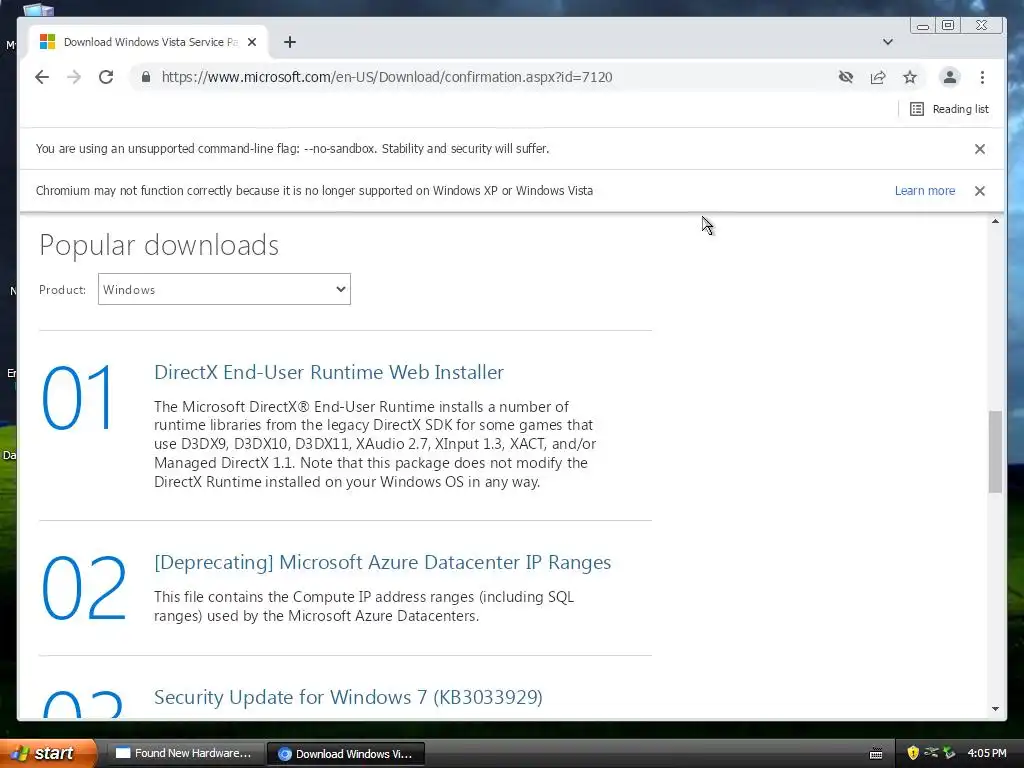Open DirectX End-User Runtime Web Installer link
Image resolution: width=1024 pixels, height=768 pixels.
coord(328,372)
